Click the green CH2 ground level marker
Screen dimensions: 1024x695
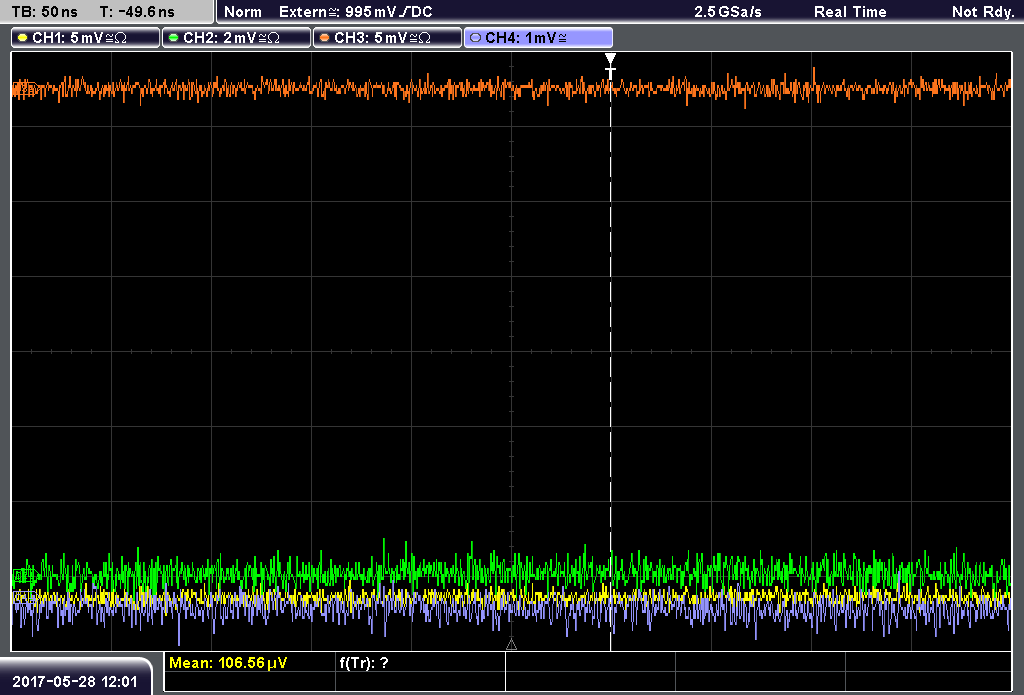(x=25, y=576)
